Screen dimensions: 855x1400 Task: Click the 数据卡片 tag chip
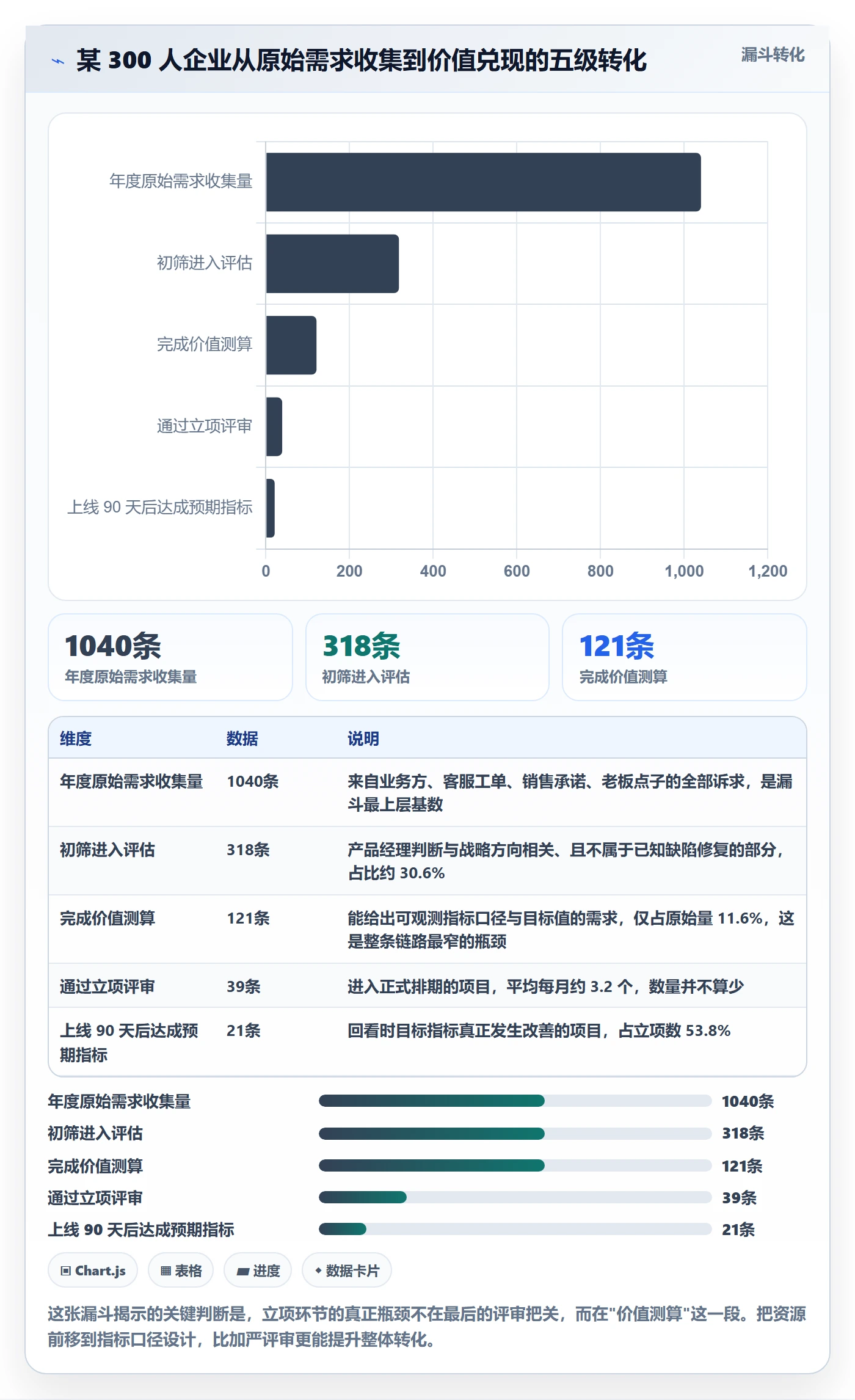pos(347,1271)
